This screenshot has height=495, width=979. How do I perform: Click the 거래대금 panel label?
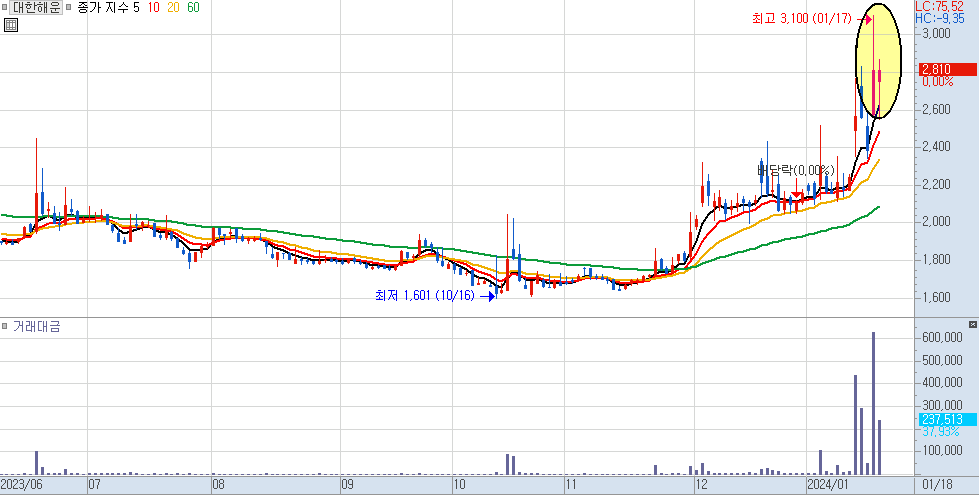point(37,326)
